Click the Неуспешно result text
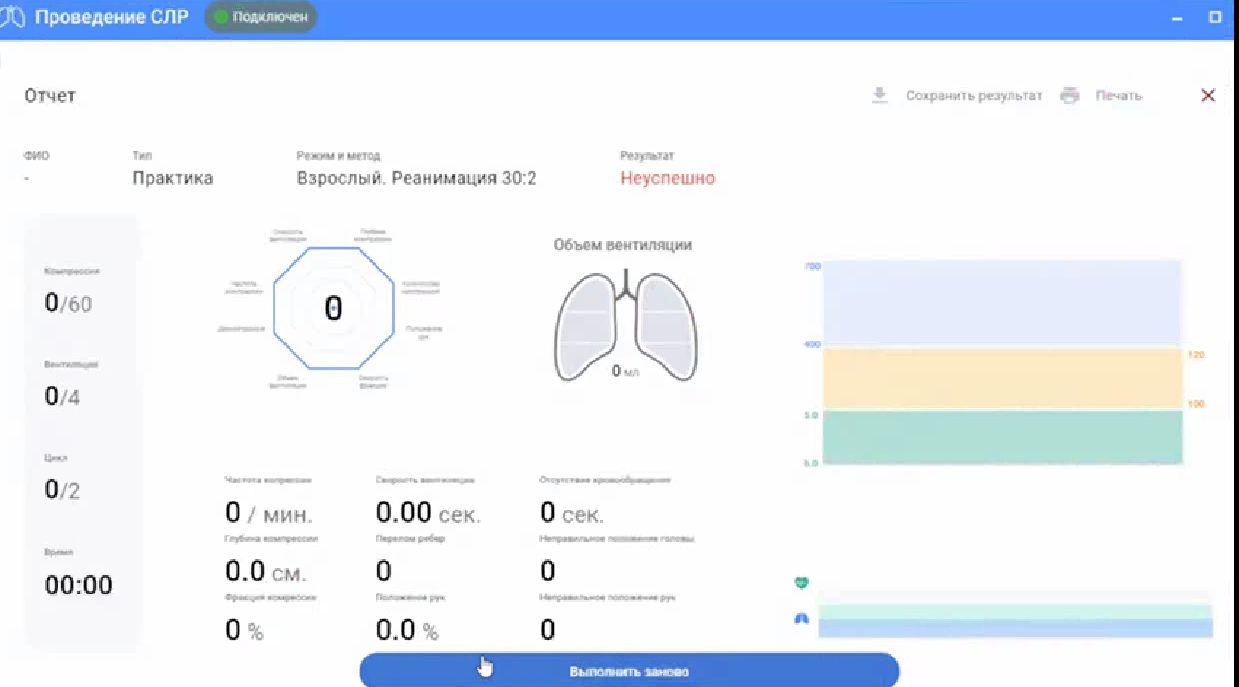1239x687 pixels. 667,179
